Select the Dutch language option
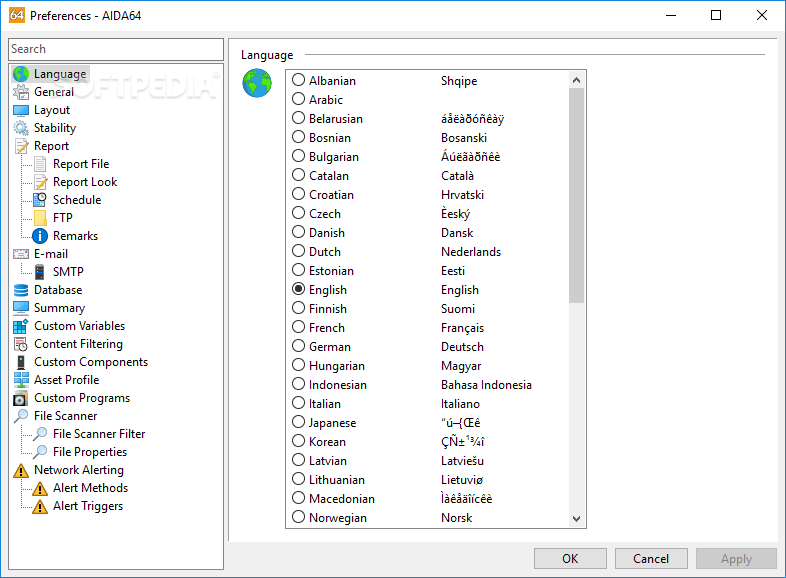 point(299,251)
